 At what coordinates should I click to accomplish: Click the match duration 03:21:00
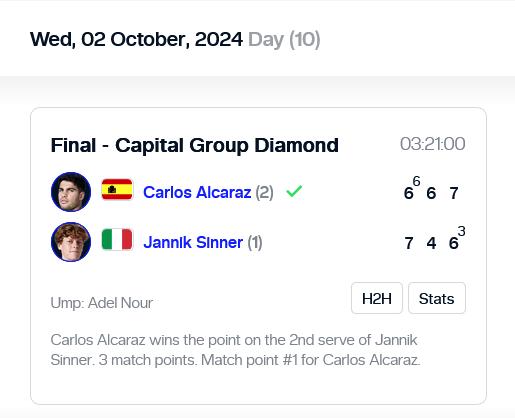tap(432, 144)
